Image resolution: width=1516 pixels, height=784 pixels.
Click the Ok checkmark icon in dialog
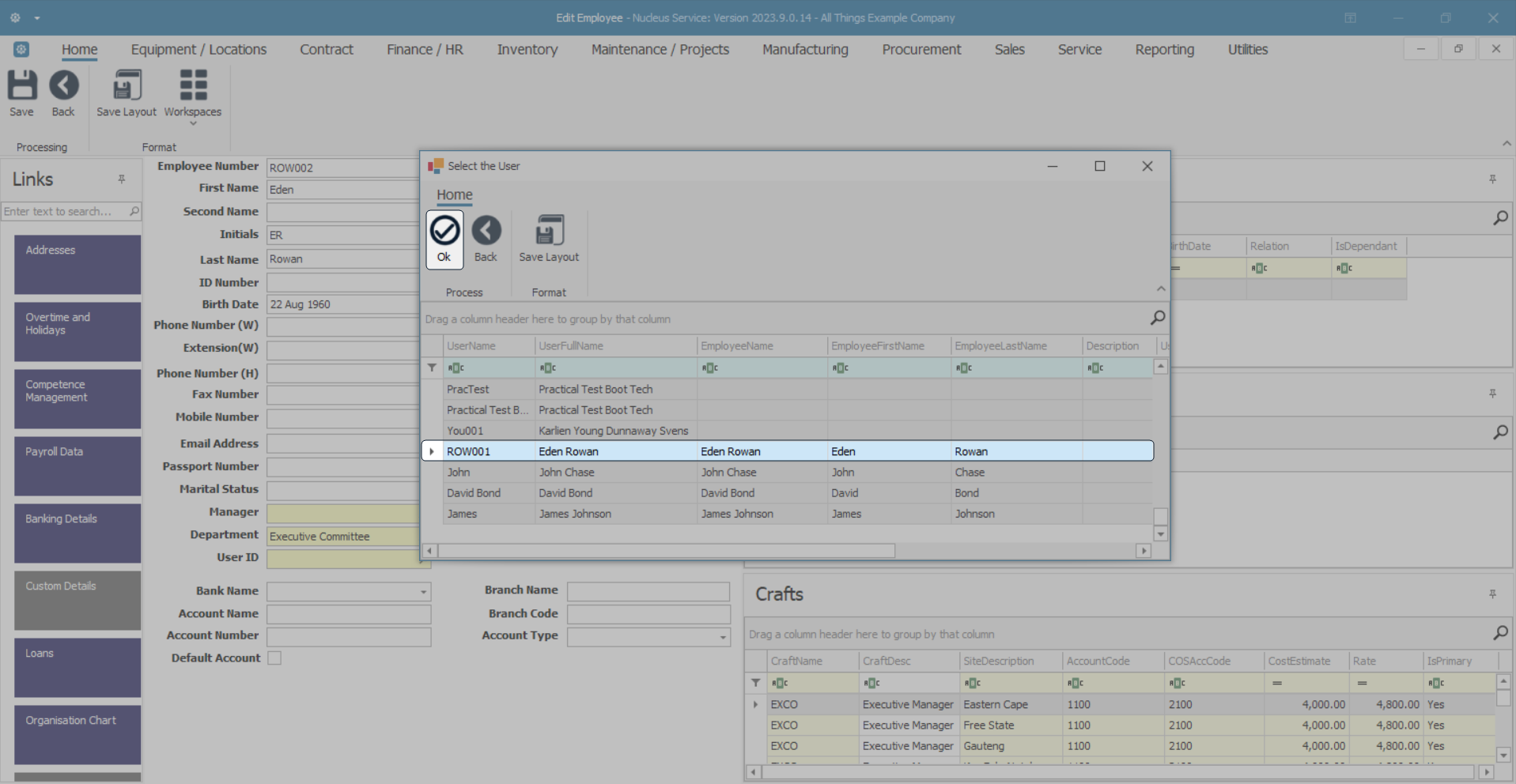pyautogui.click(x=444, y=231)
